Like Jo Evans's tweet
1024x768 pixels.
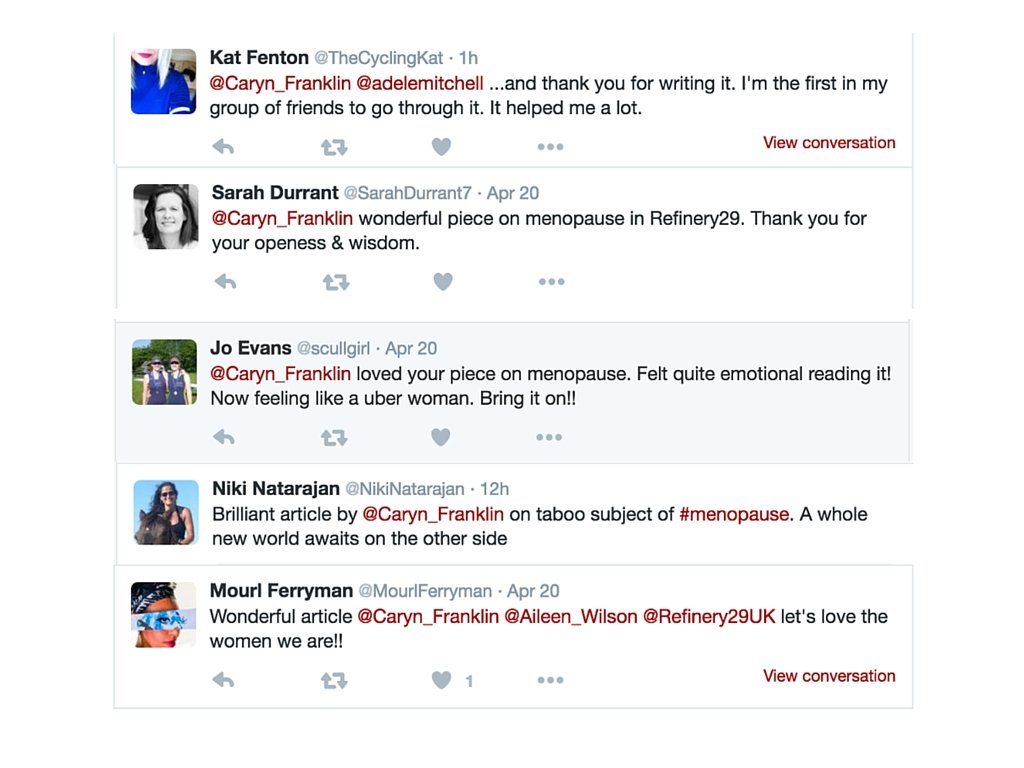tap(441, 437)
